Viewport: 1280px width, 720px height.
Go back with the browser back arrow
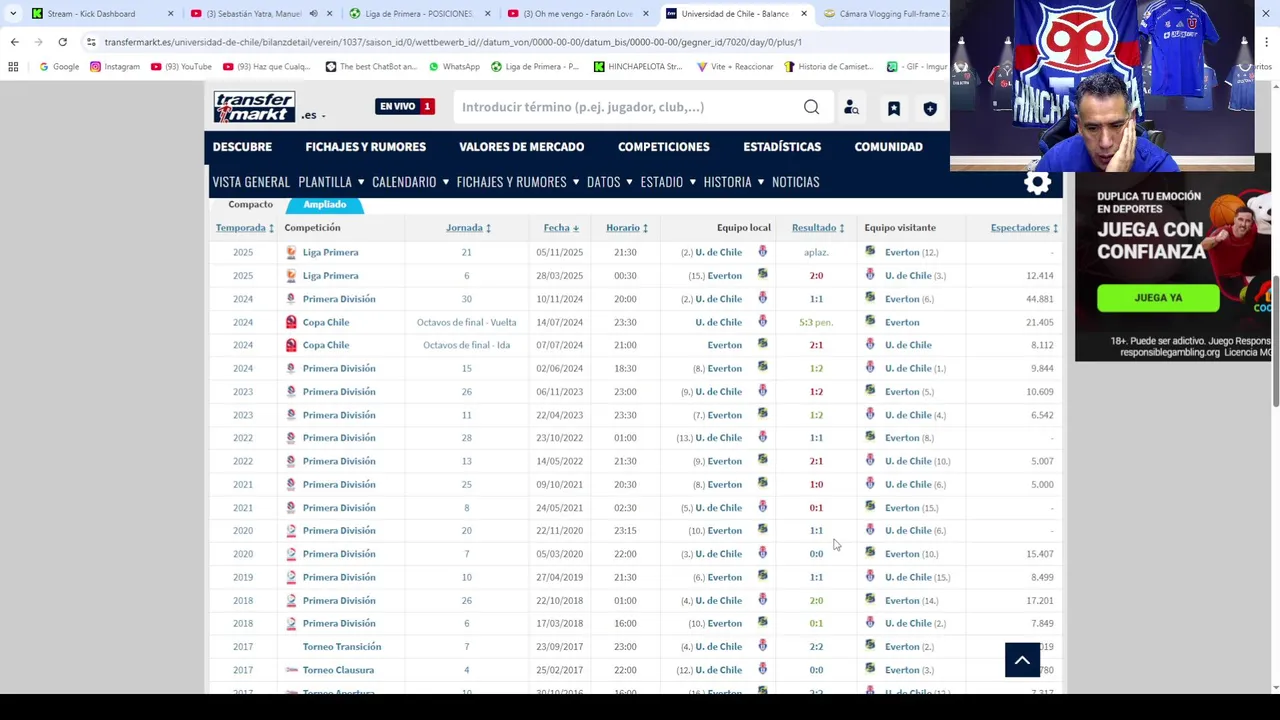14,42
